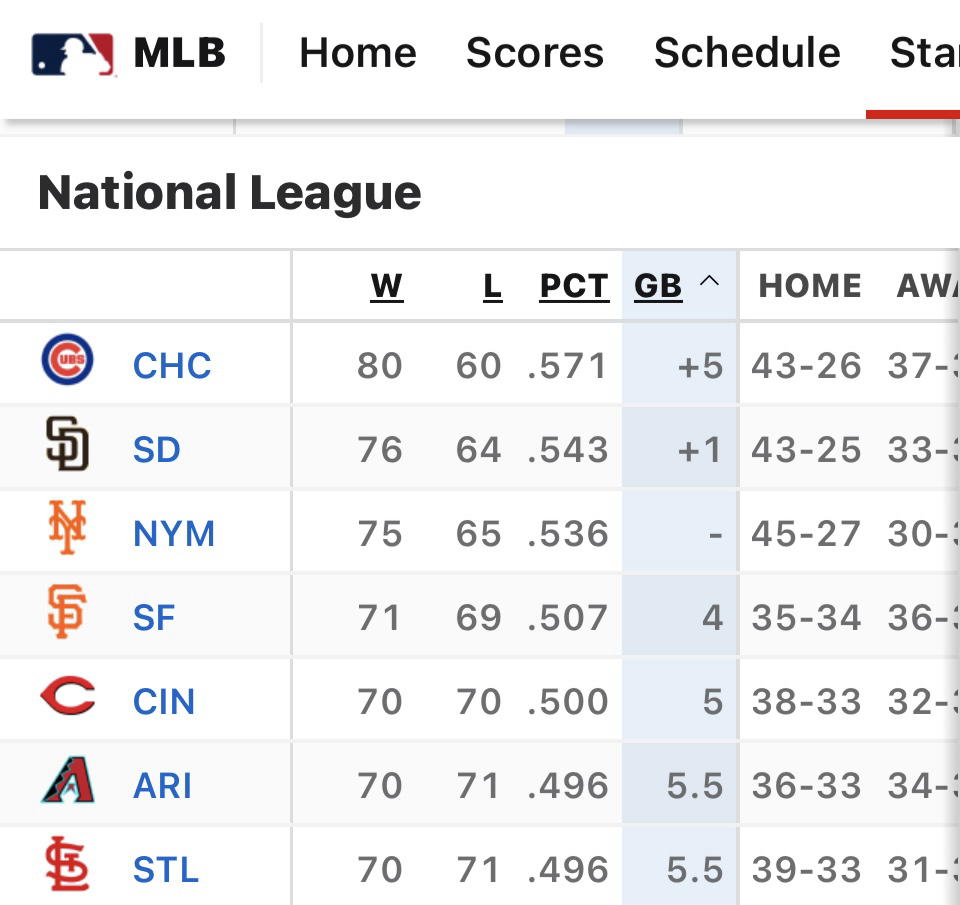The image size is (960, 905).
Task: Click the St. Louis Cardinals logo
Action: tap(67, 865)
